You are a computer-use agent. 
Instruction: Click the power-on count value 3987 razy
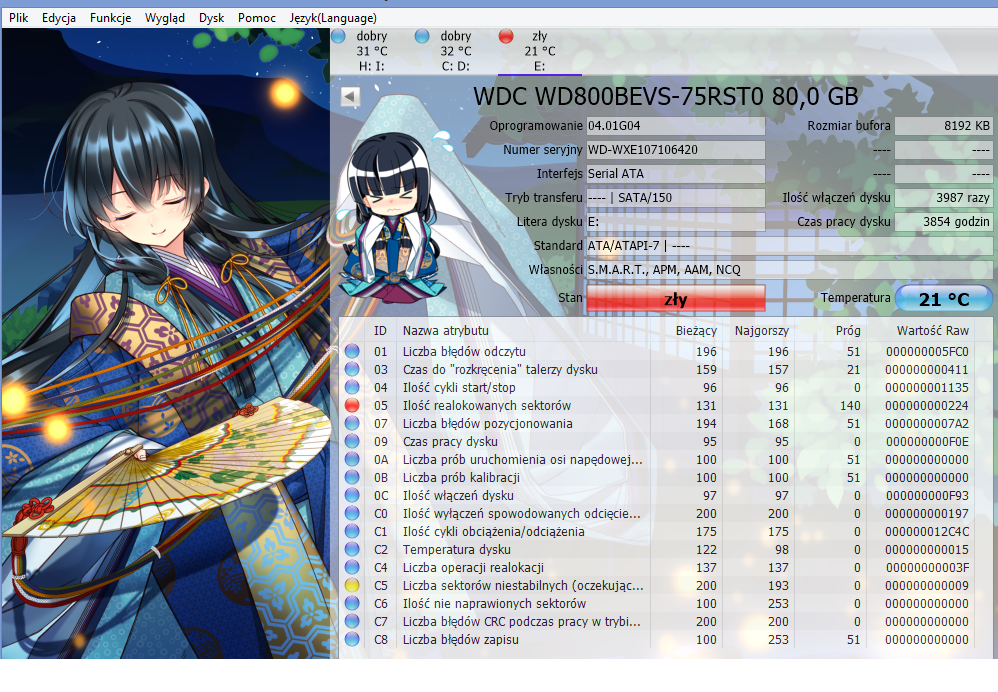tap(944, 197)
